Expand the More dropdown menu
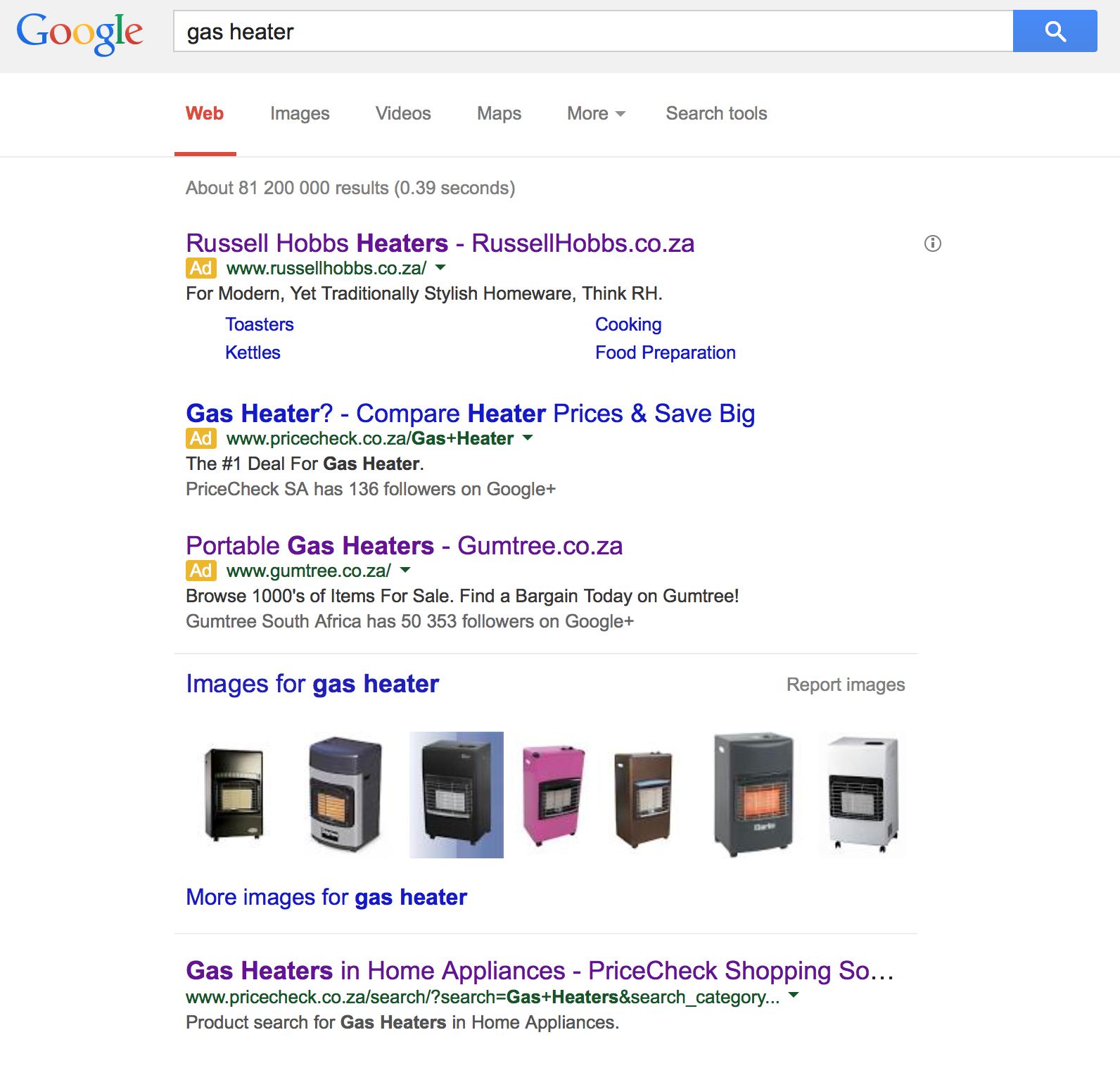Viewport: 1120px width, 1068px height. (596, 113)
